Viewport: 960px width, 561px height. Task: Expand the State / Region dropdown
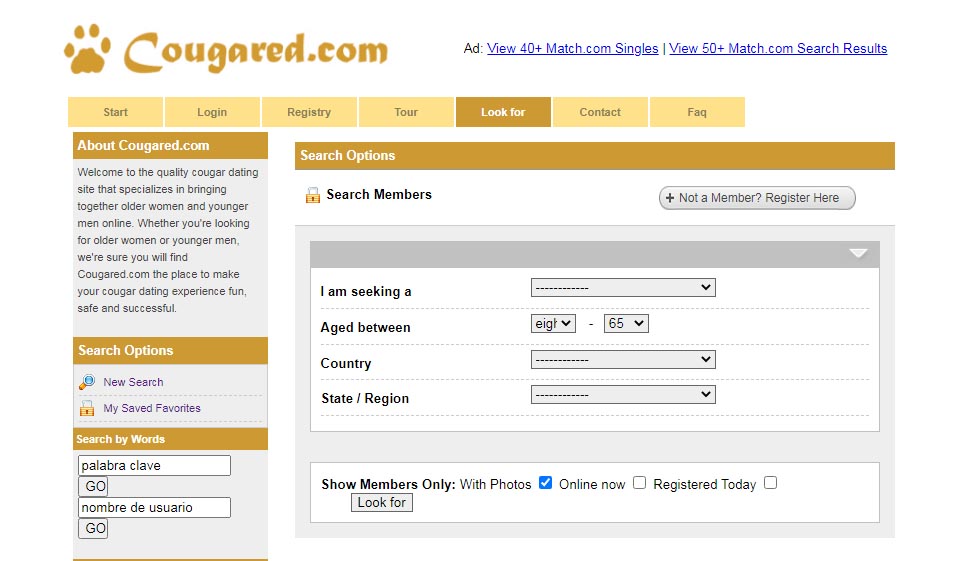tap(622, 395)
